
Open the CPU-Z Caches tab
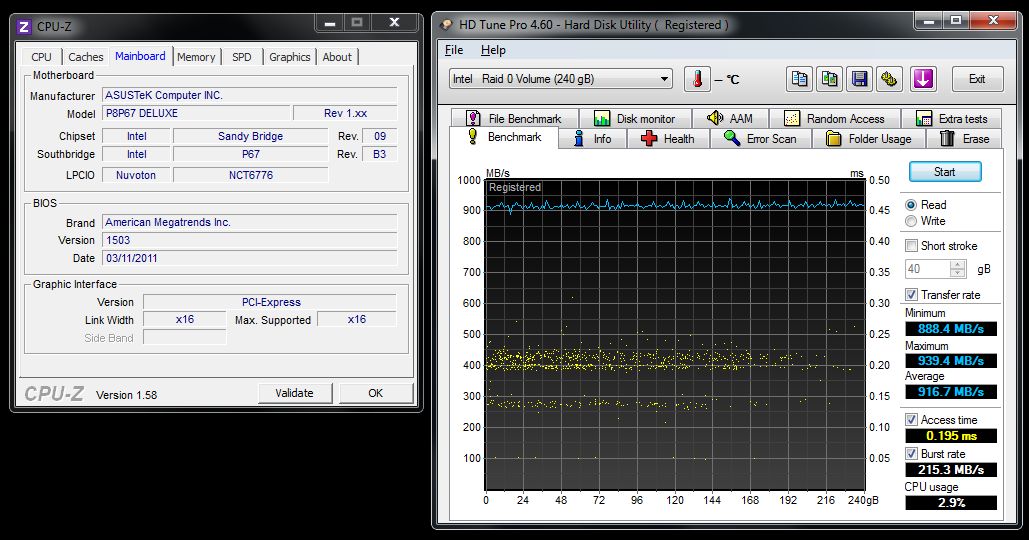(x=85, y=57)
